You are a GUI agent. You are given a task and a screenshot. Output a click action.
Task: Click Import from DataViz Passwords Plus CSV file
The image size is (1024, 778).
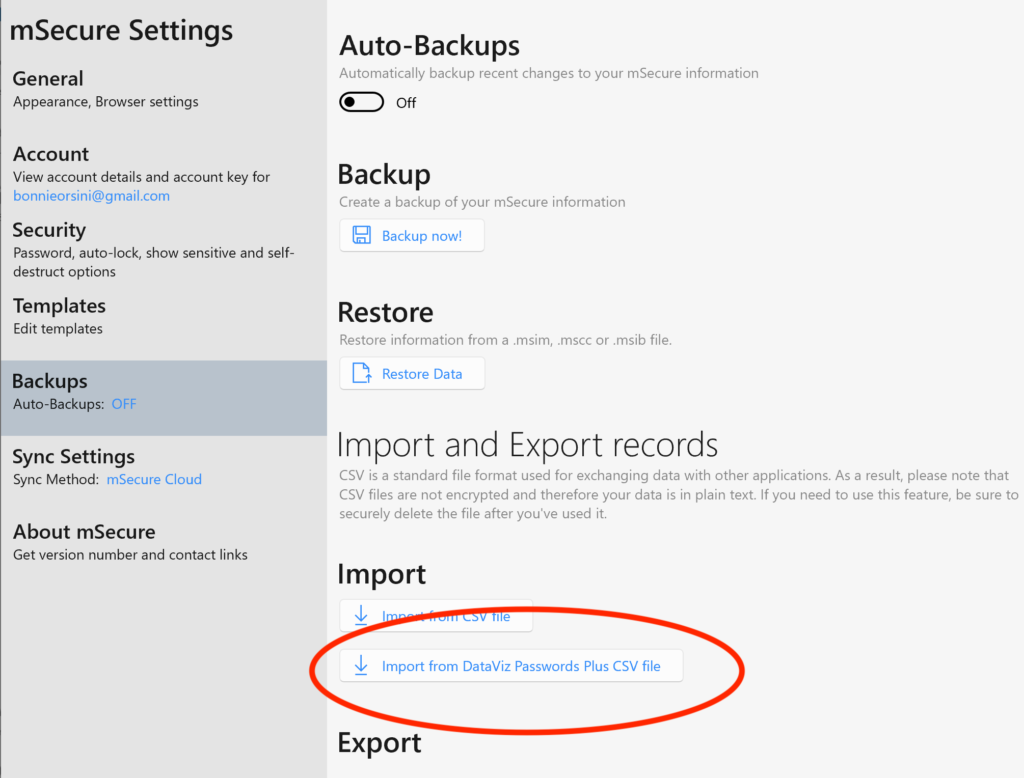511,666
